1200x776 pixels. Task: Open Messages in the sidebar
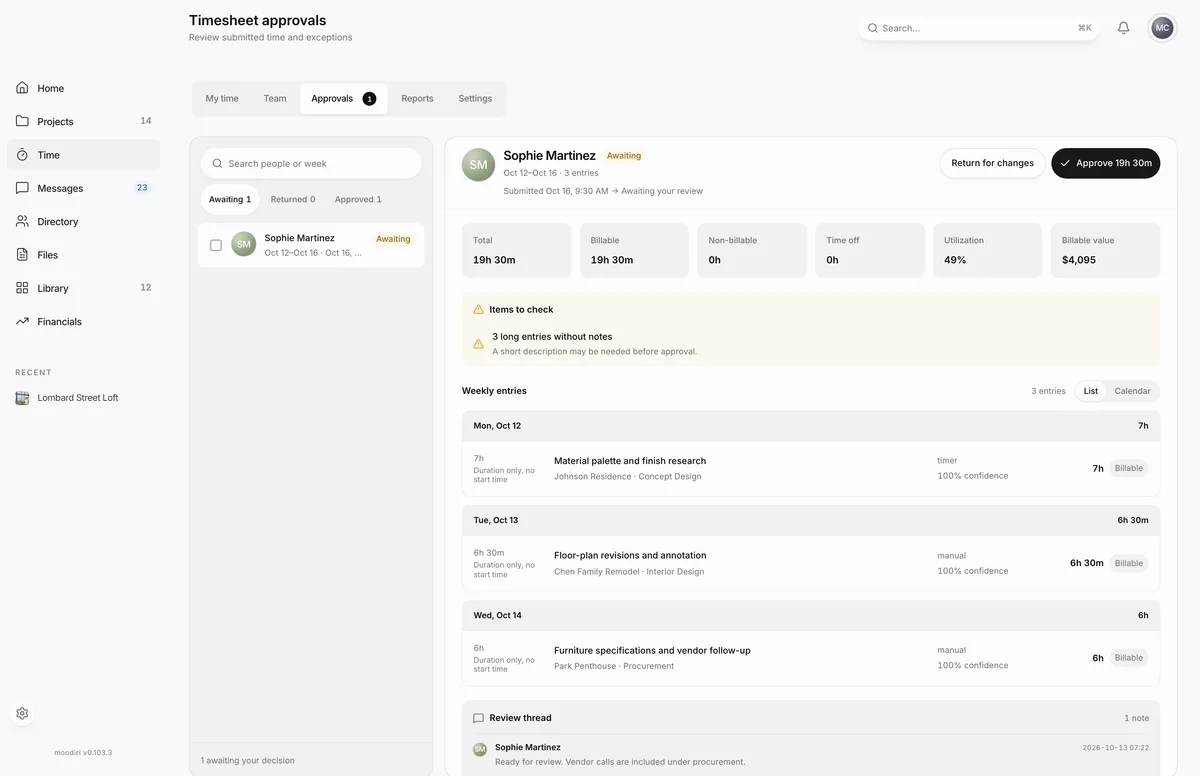tap(83, 188)
